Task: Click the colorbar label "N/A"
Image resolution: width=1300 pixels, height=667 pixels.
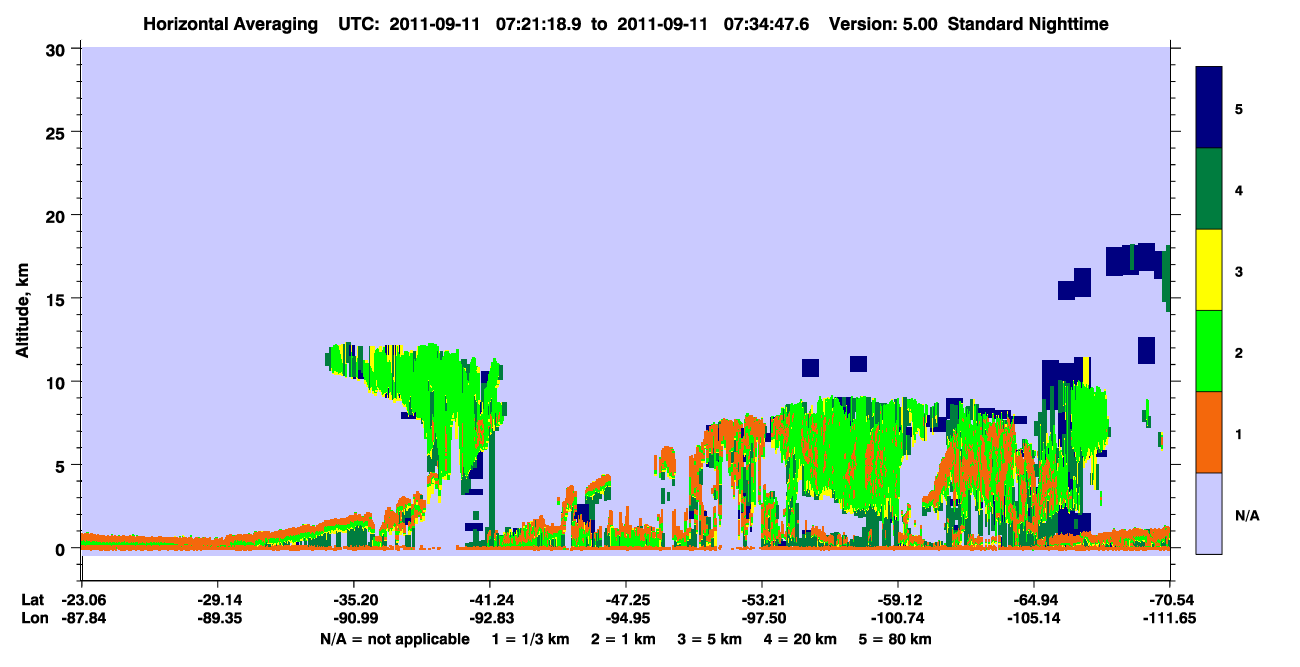Action: 1246,516
